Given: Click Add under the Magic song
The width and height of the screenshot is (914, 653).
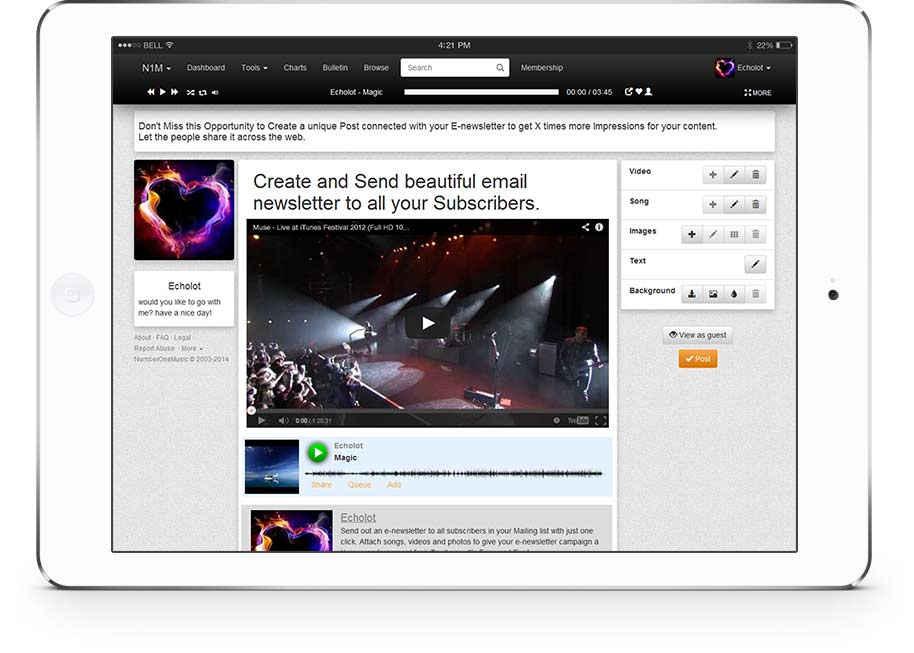Looking at the screenshot, I should pyautogui.click(x=394, y=485).
